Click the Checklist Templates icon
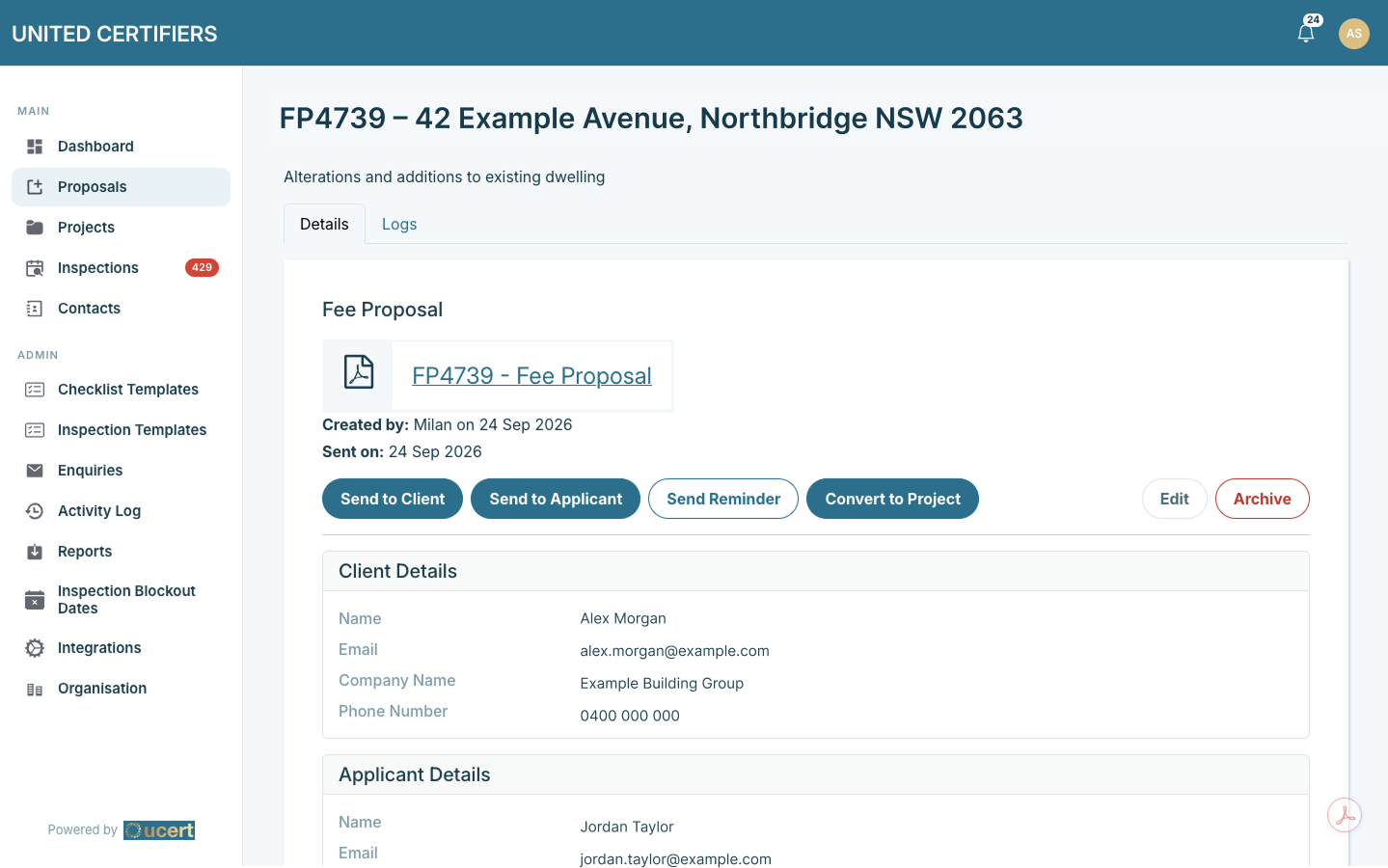This screenshot has height=868, width=1388. pos(35,390)
